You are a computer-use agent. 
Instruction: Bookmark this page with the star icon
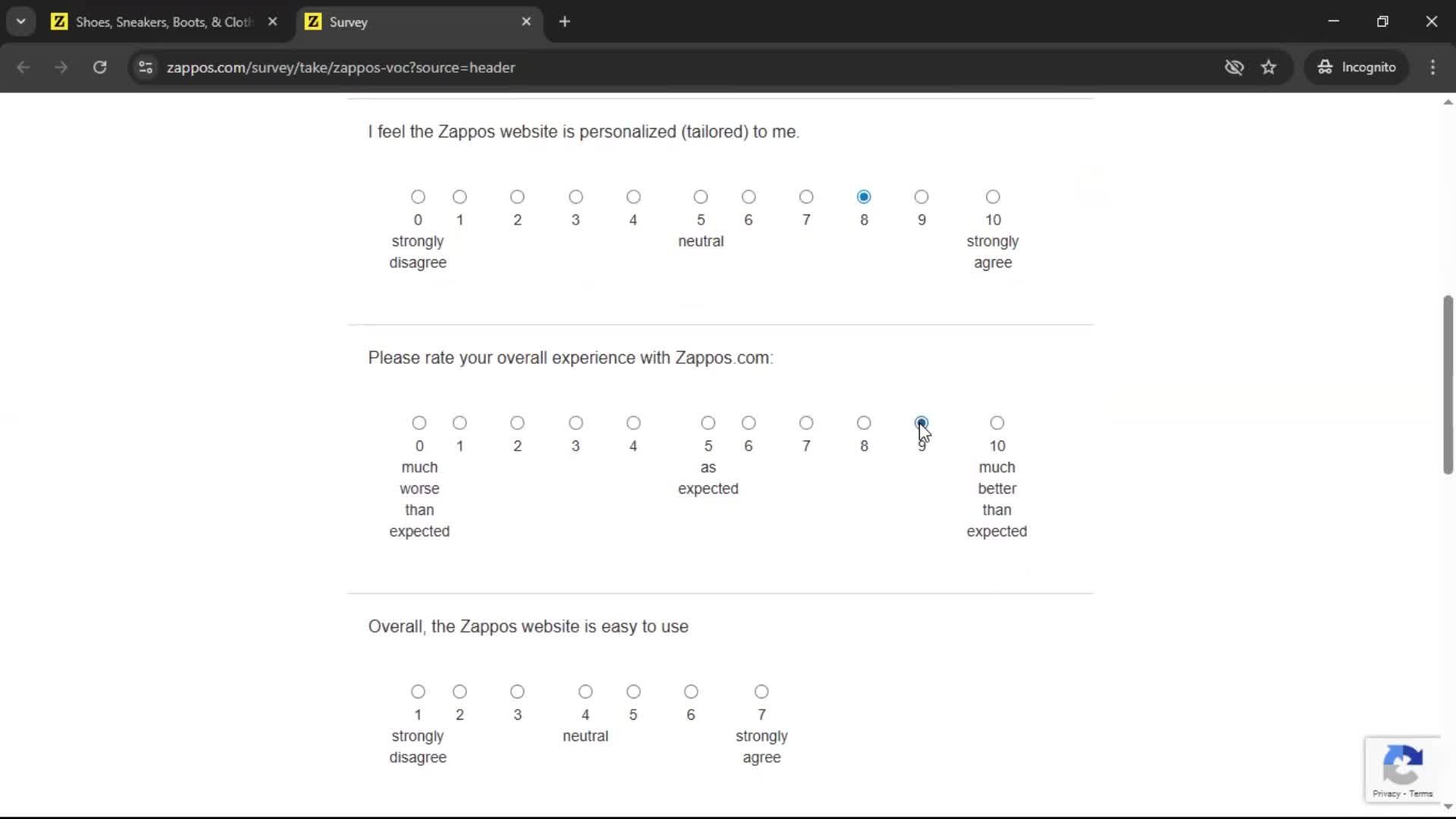pos(1269,67)
